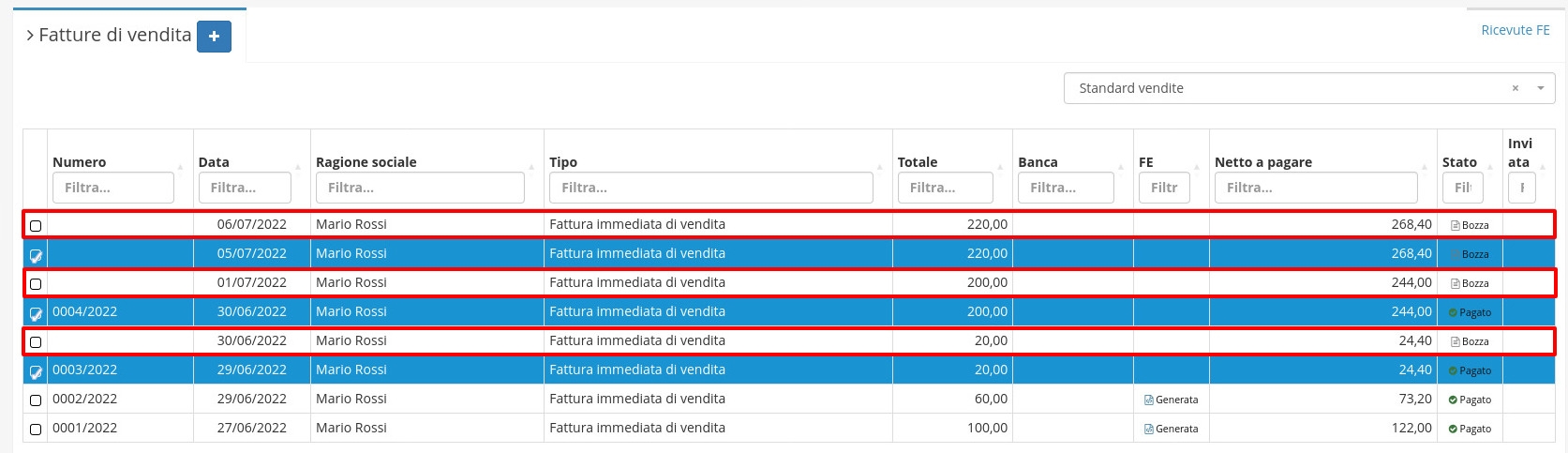Click the Generata icon for invoice 0001/2022
Screen dimensions: 1568x453
[x=1149, y=430]
